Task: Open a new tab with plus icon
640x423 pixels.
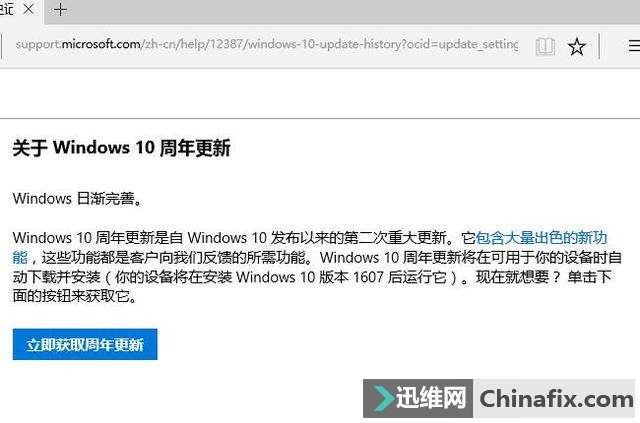Action: pyautogui.click(x=60, y=9)
